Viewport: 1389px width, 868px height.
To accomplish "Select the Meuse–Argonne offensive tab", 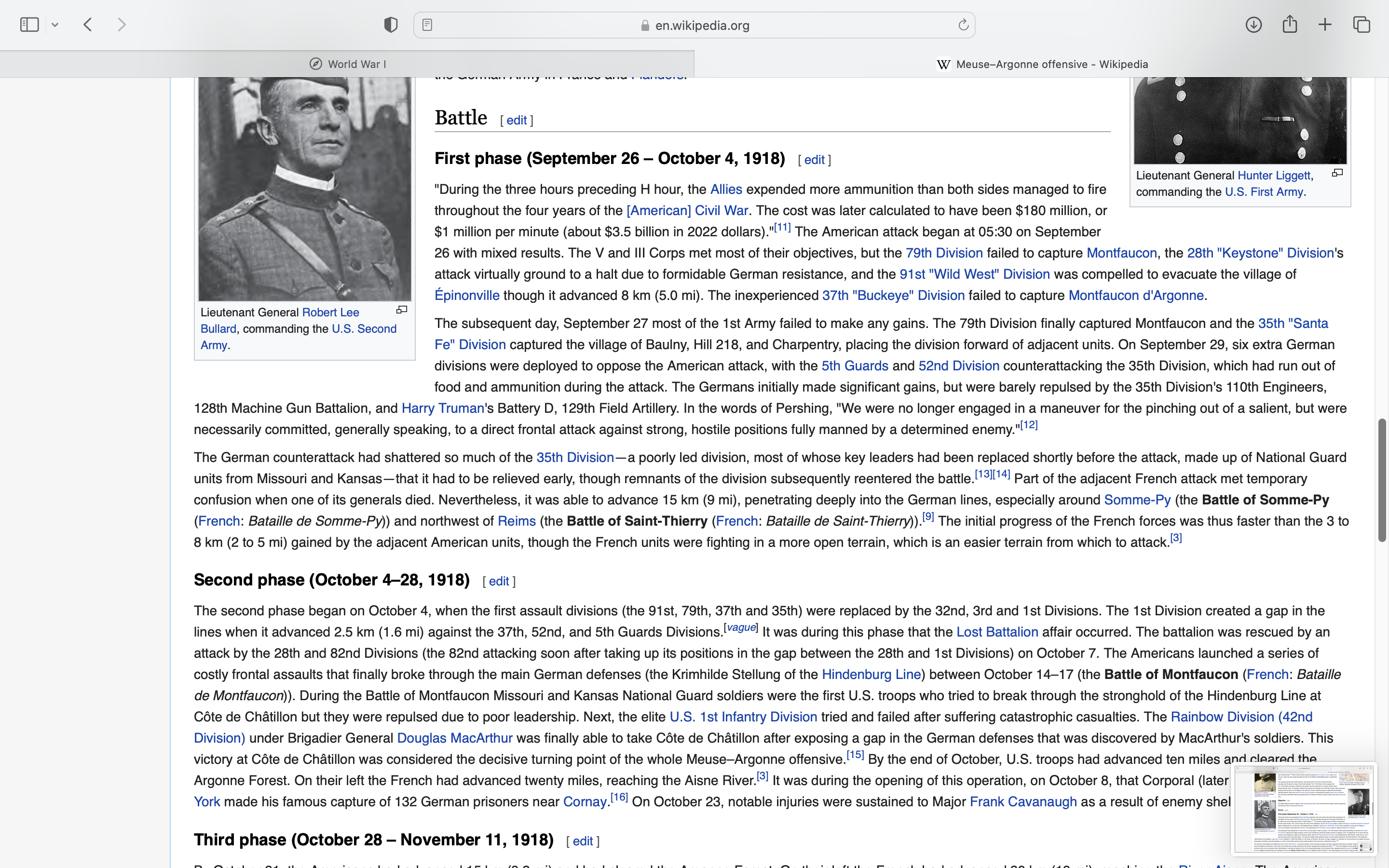I will [1041, 64].
